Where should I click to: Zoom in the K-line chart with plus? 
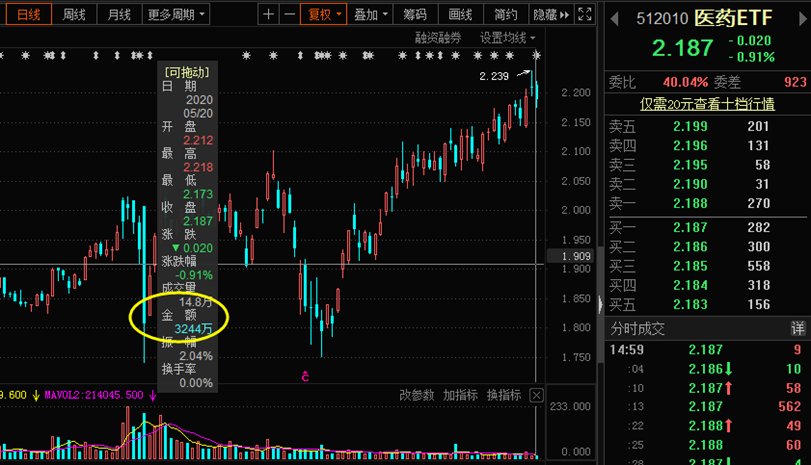click(268, 14)
